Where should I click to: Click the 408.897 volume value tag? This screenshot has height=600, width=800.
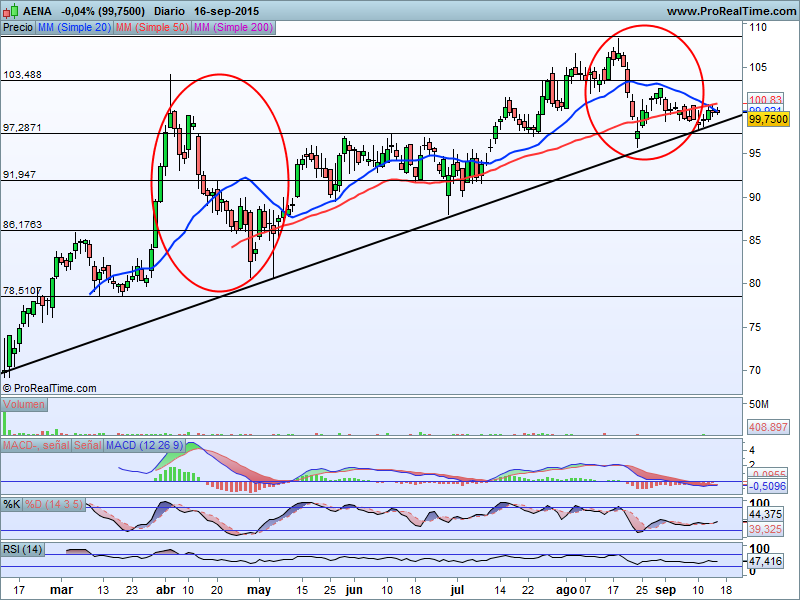pos(766,427)
